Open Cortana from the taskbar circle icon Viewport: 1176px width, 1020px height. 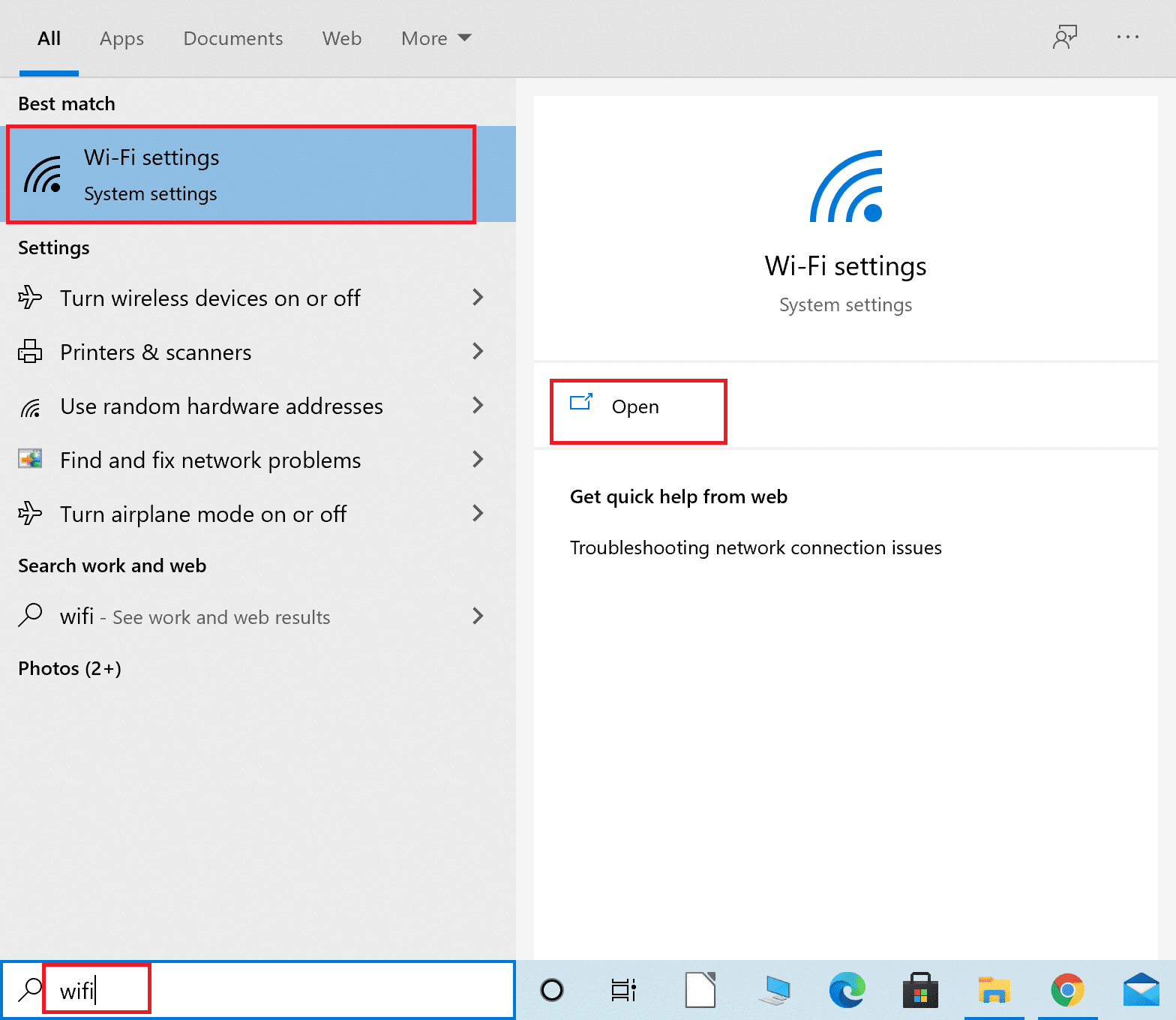pos(552,990)
